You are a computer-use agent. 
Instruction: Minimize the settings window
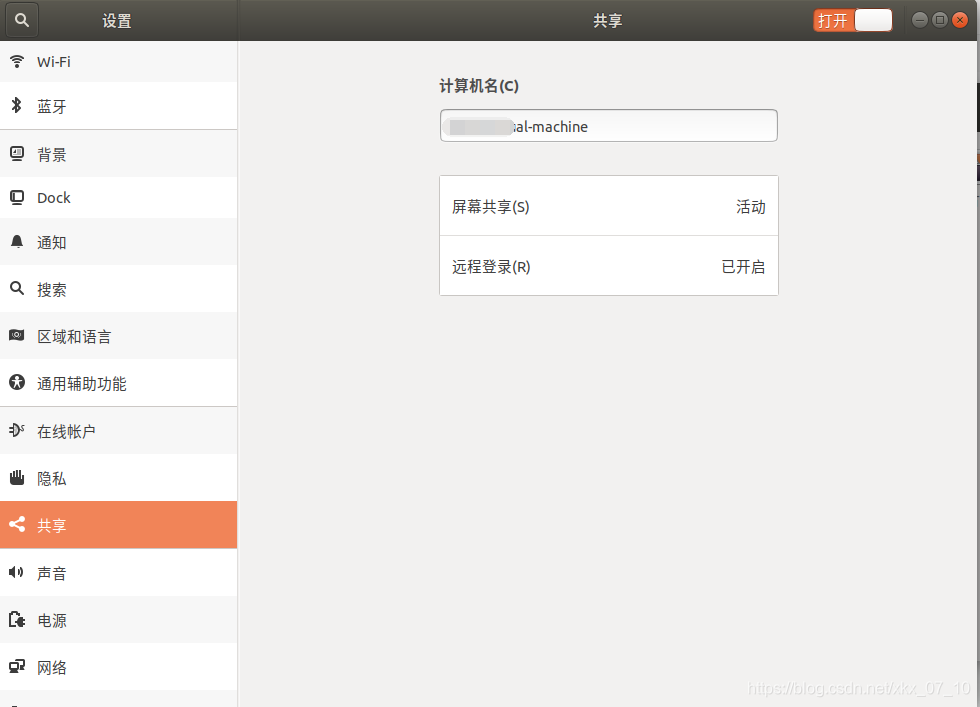click(919, 20)
